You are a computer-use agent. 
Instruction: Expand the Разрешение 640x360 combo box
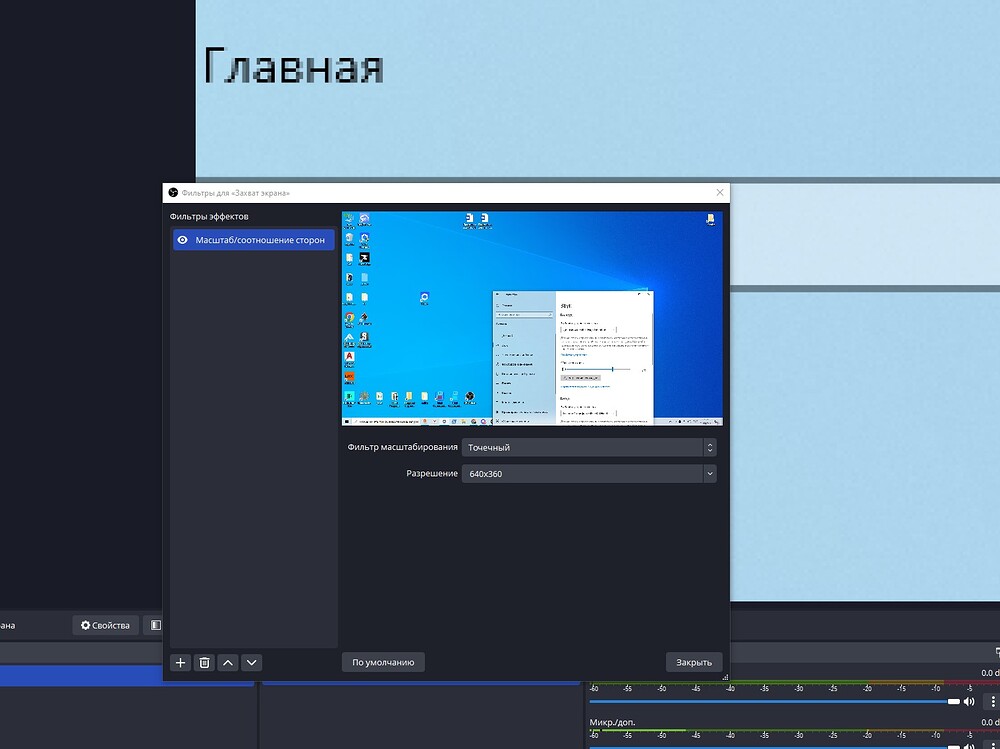[582, 474]
